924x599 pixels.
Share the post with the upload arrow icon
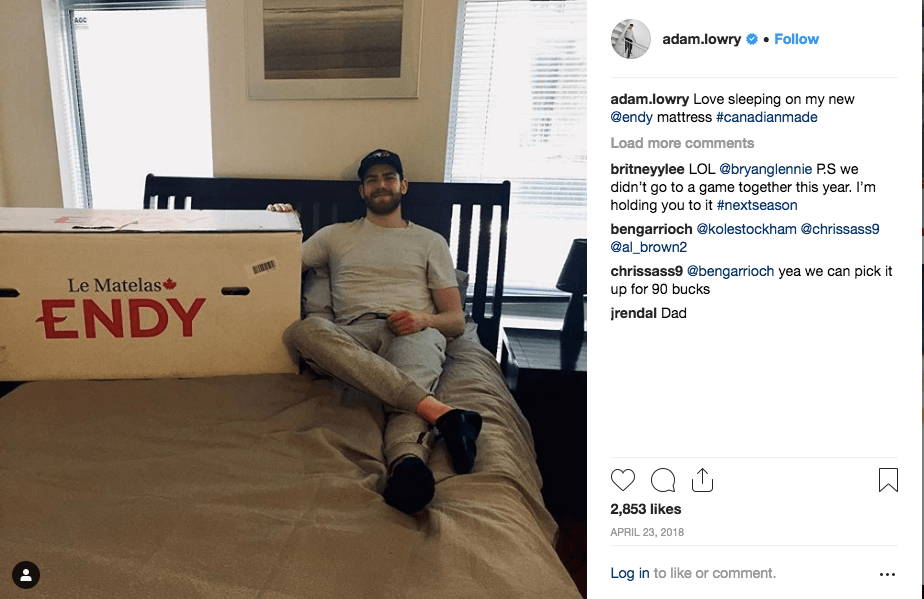point(702,480)
